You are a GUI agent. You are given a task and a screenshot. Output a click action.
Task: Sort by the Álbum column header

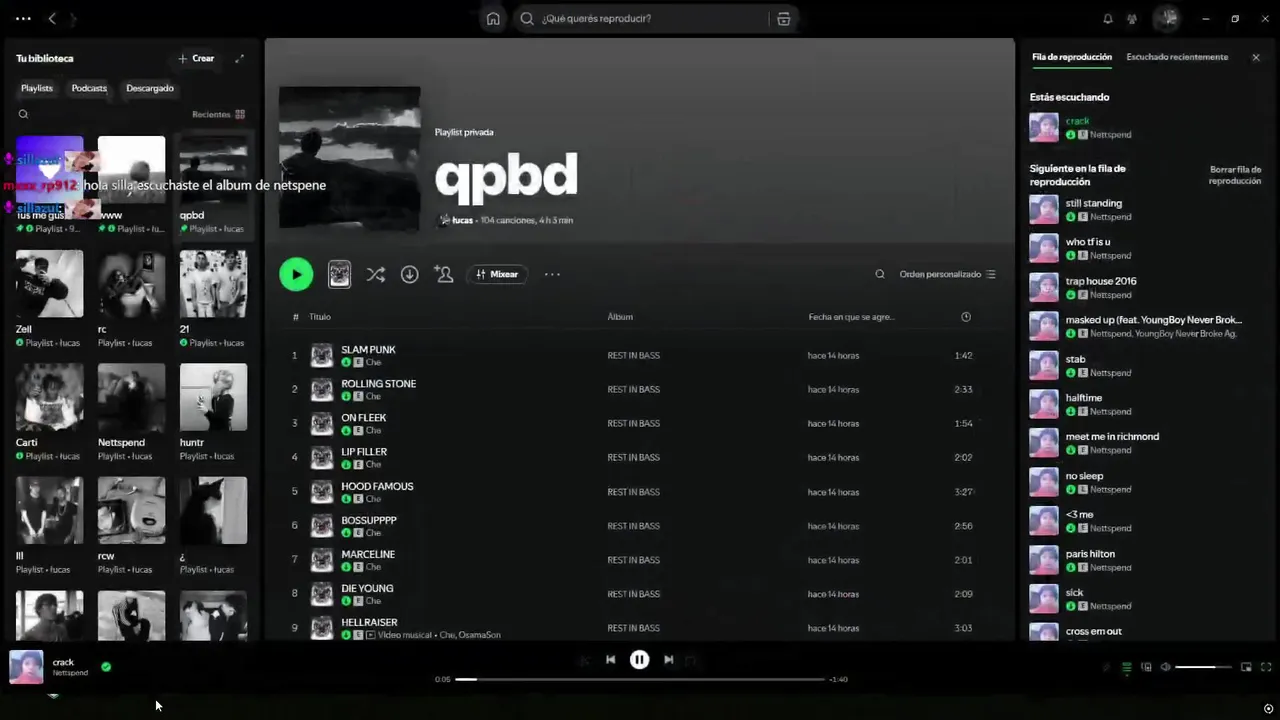tap(620, 317)
